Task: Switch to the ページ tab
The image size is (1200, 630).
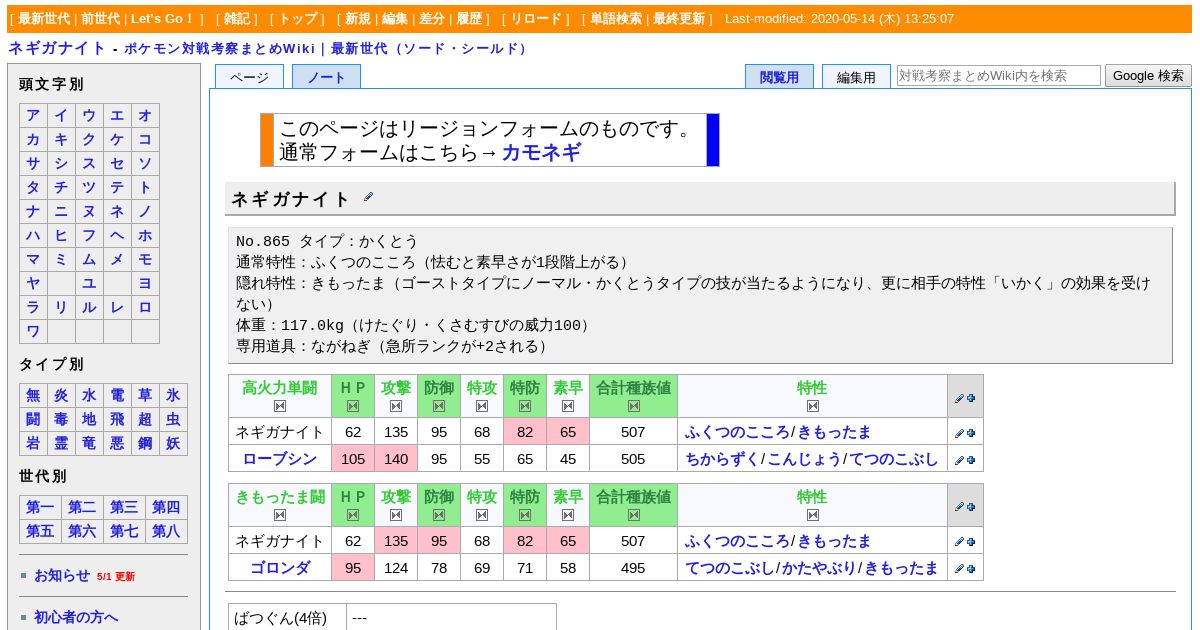Action: tap(249, 77)
